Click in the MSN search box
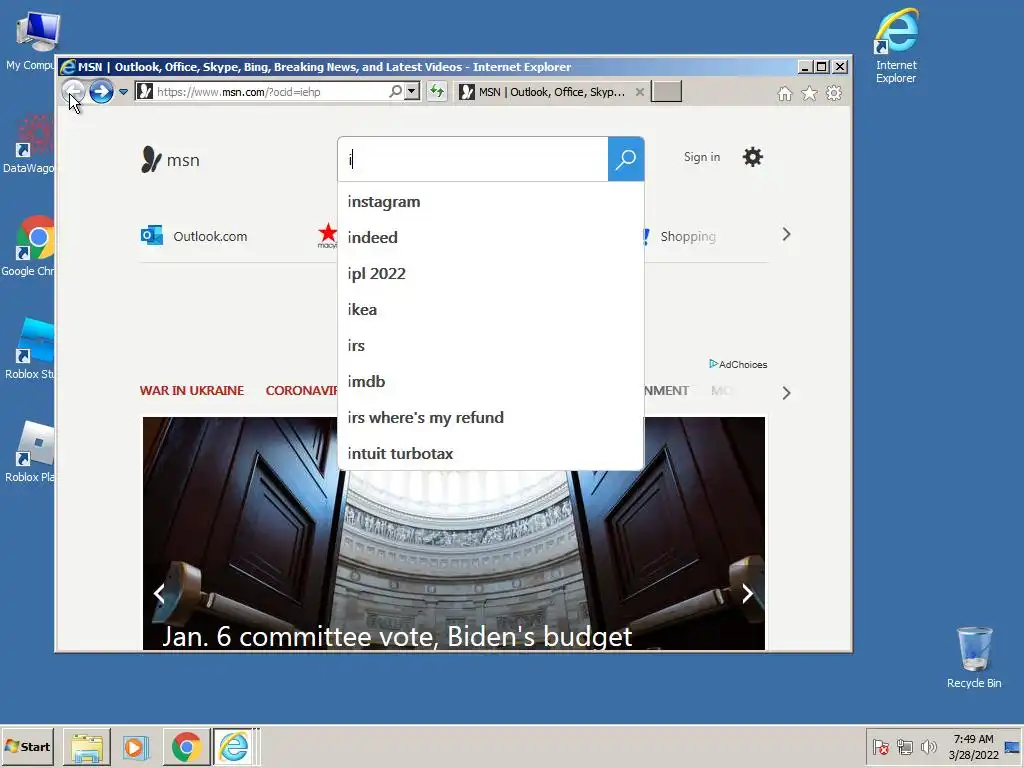 pyautogui.click(x=473, y=159)
